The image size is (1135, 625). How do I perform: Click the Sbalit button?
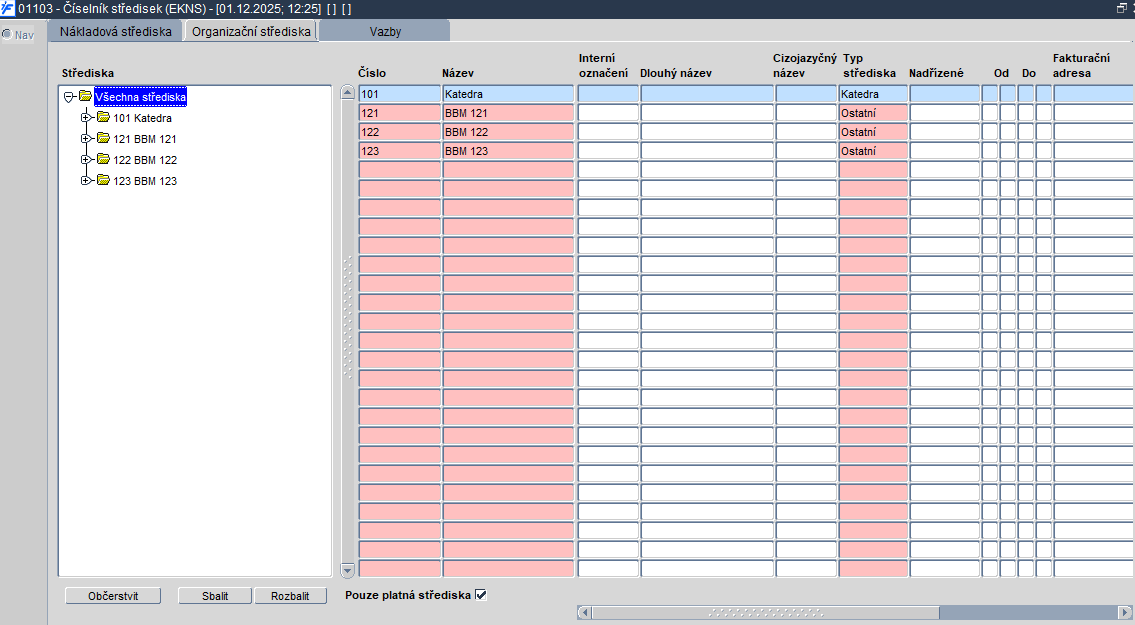(x=215, y=596)
